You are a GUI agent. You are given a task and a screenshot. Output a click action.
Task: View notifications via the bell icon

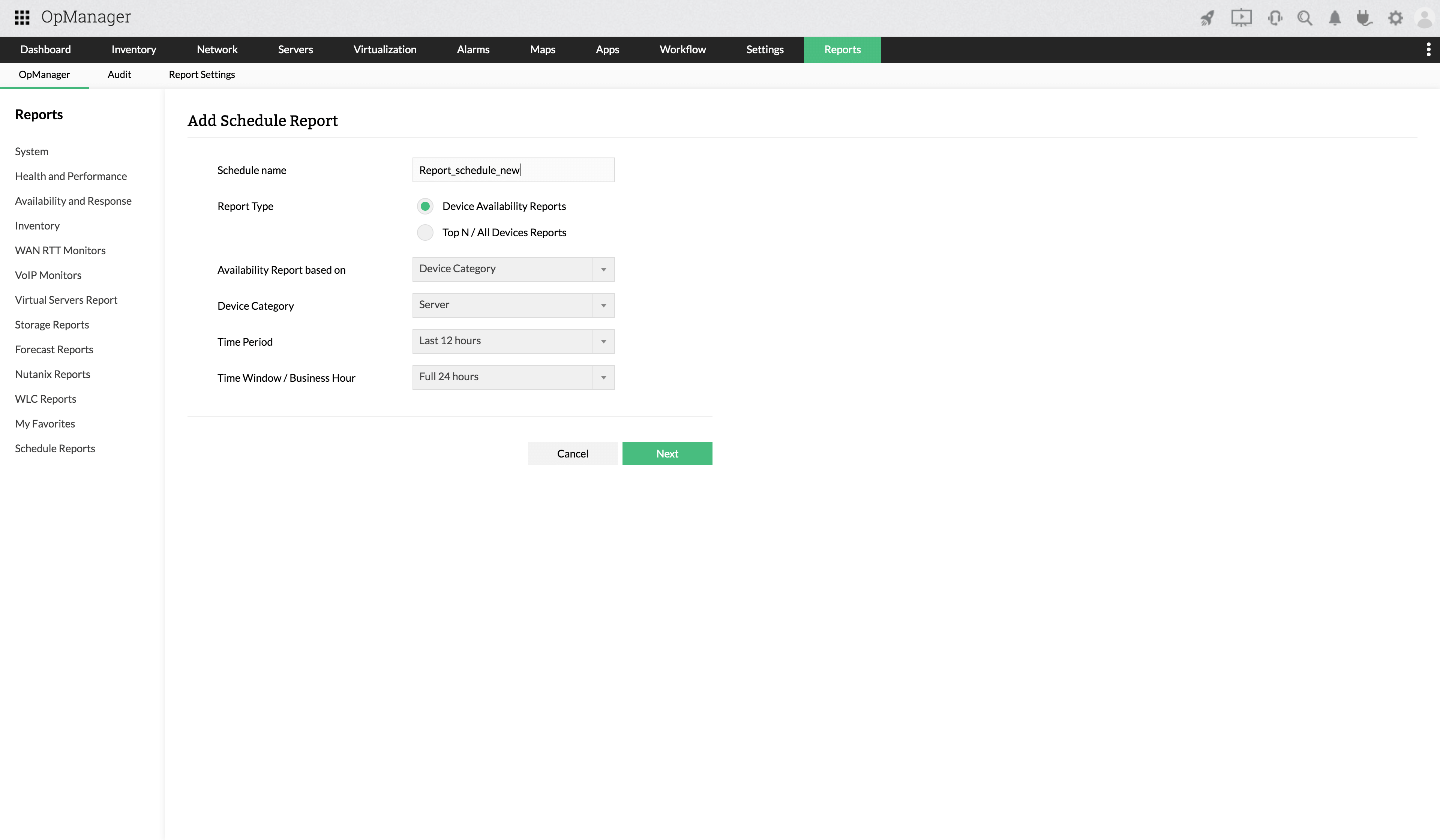[1335, 18]
